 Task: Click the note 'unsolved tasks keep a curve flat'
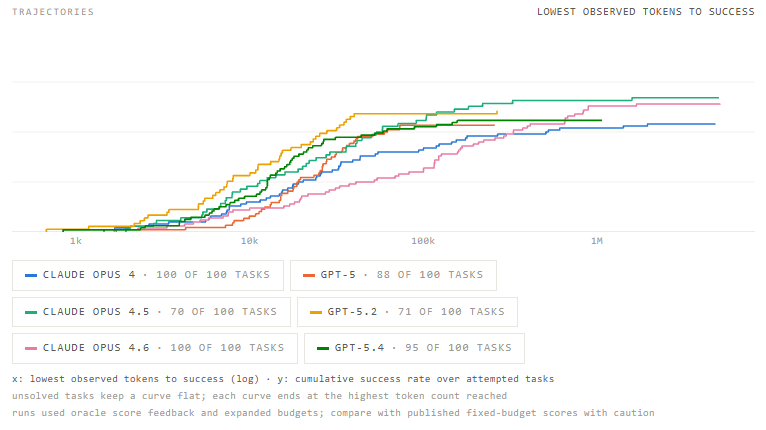pos(259,396)
